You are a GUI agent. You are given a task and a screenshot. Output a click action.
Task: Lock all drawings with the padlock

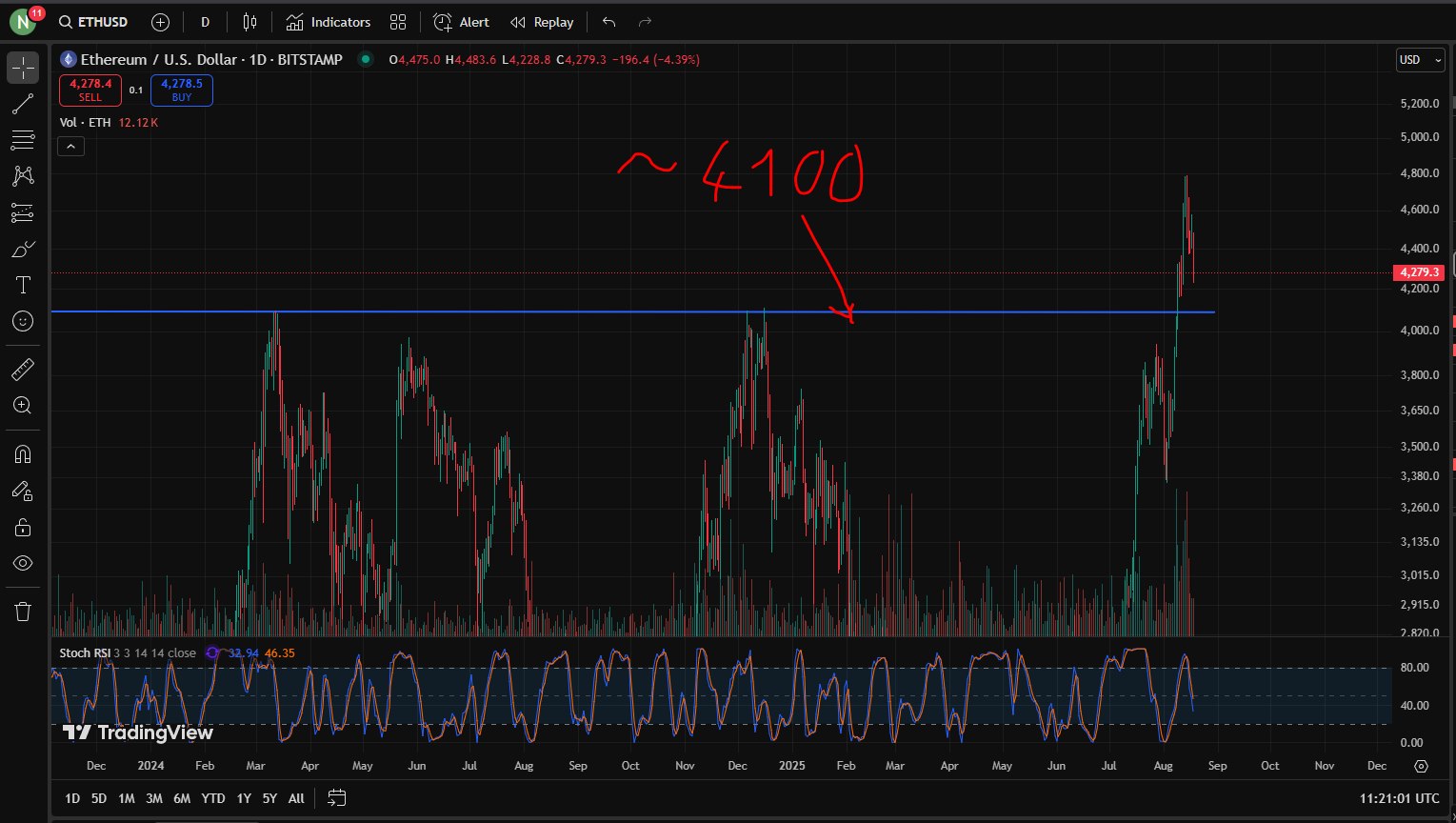tap(23, 527)
